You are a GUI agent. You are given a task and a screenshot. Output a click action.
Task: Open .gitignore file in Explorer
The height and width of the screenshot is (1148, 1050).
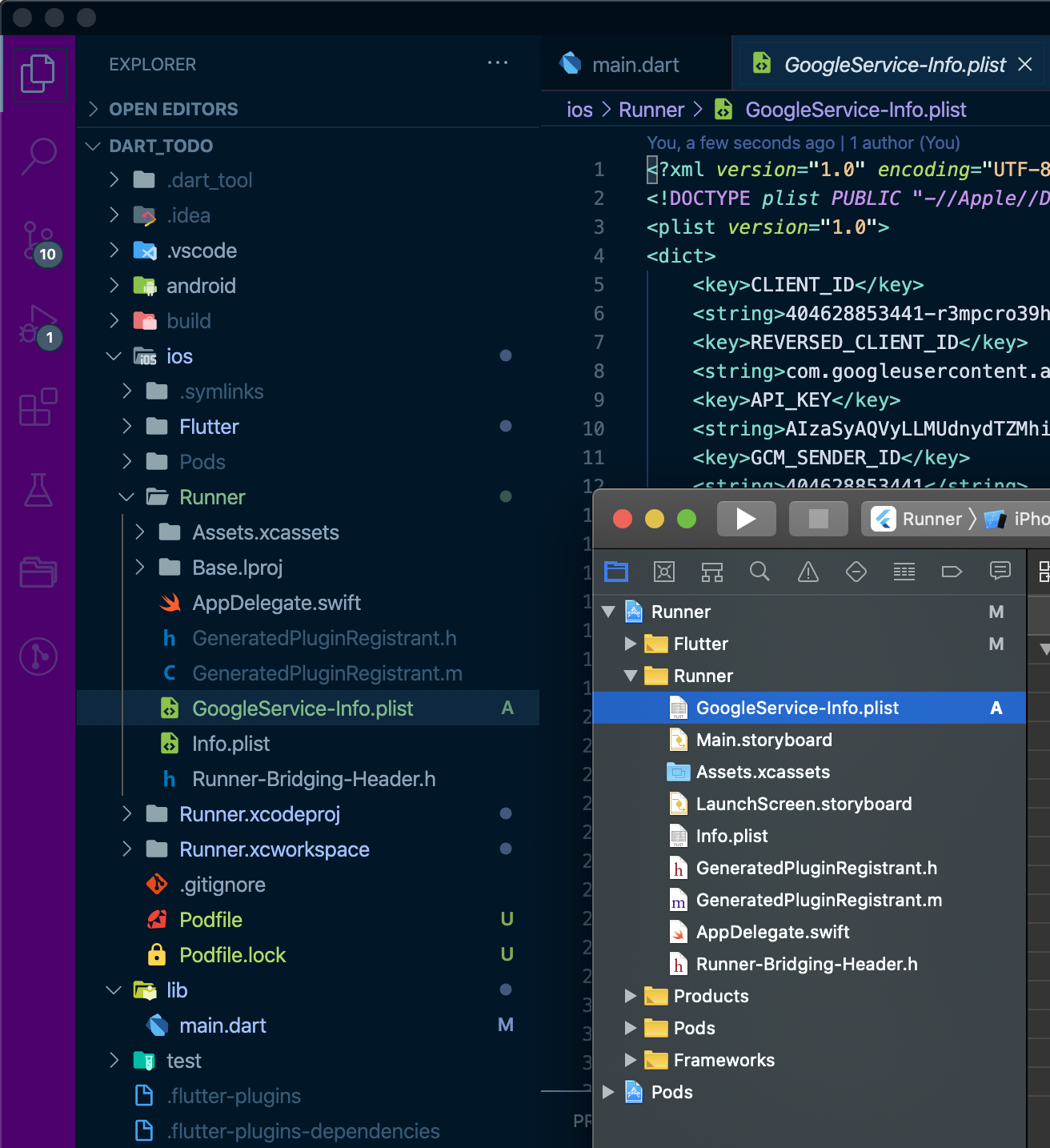click(308, 885)
